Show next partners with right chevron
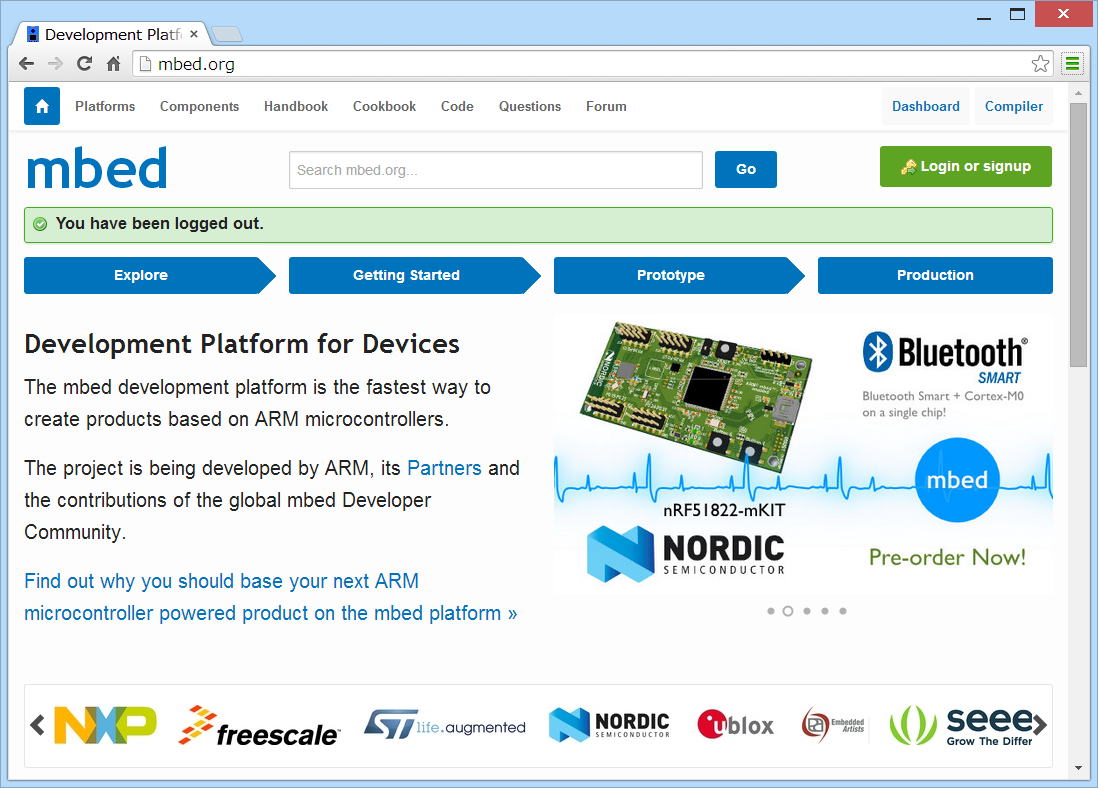This screenshot has width=1098, height=788. [1041, 724]
